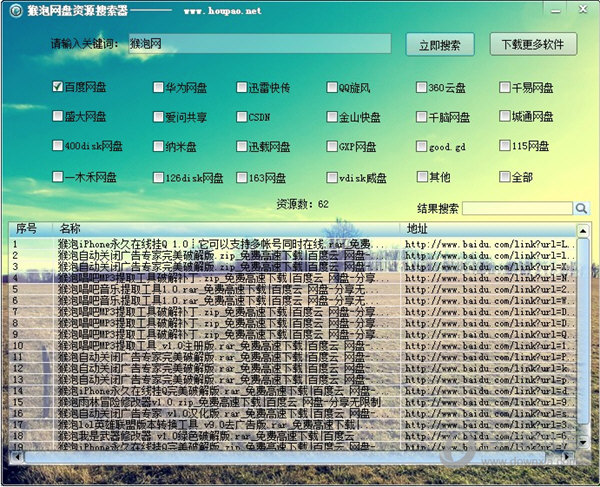The width and height of the screenshot is (600, 487).
Task: Click the baidu link address in row 12
Action: point(489,368)
